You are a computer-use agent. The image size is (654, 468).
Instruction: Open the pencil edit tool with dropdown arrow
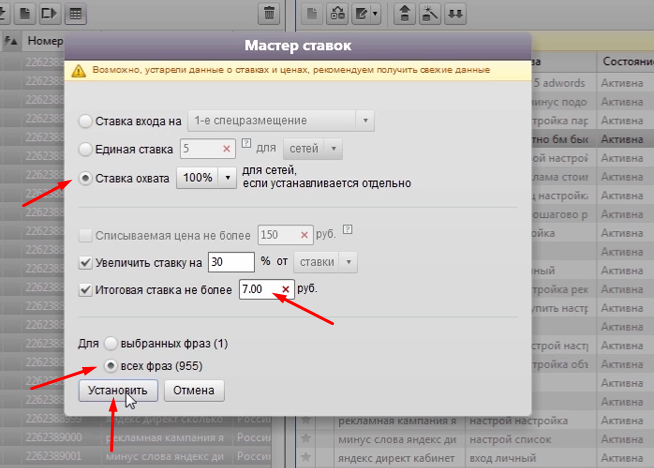click(x=366, y=14)
